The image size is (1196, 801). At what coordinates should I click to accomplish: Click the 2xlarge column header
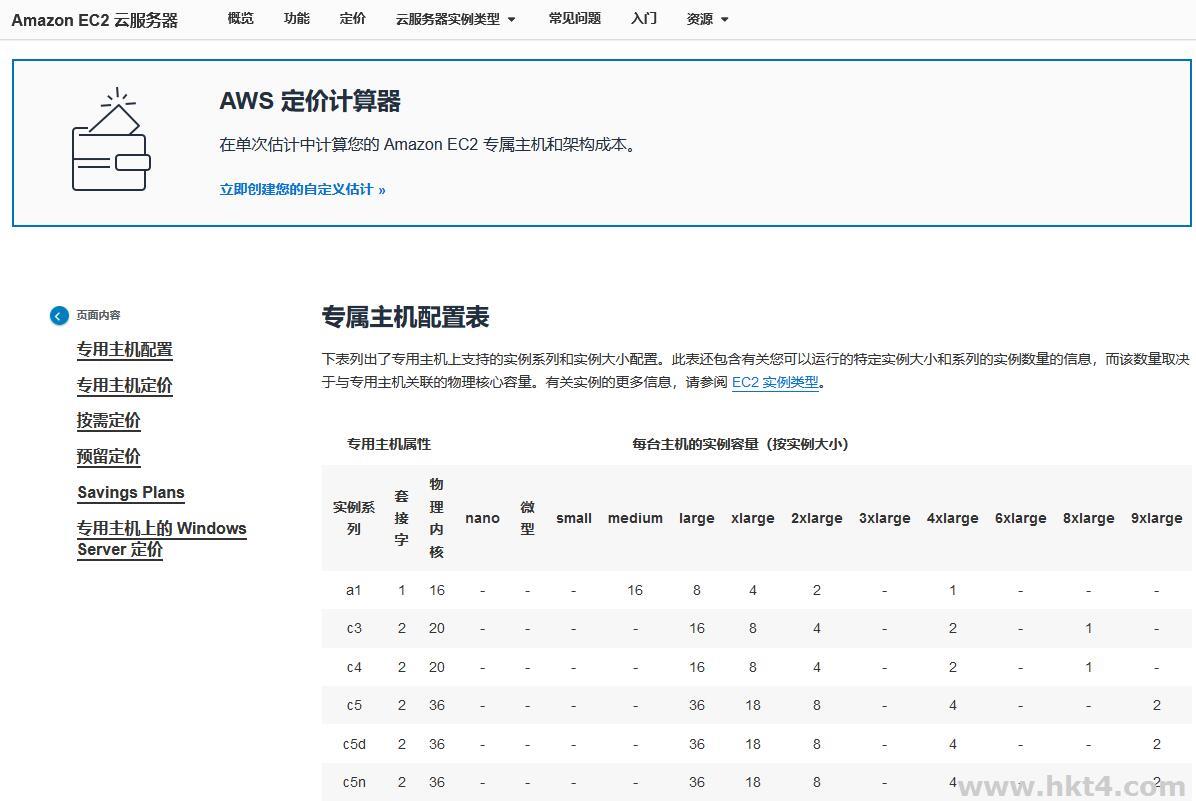click(816, 518)
